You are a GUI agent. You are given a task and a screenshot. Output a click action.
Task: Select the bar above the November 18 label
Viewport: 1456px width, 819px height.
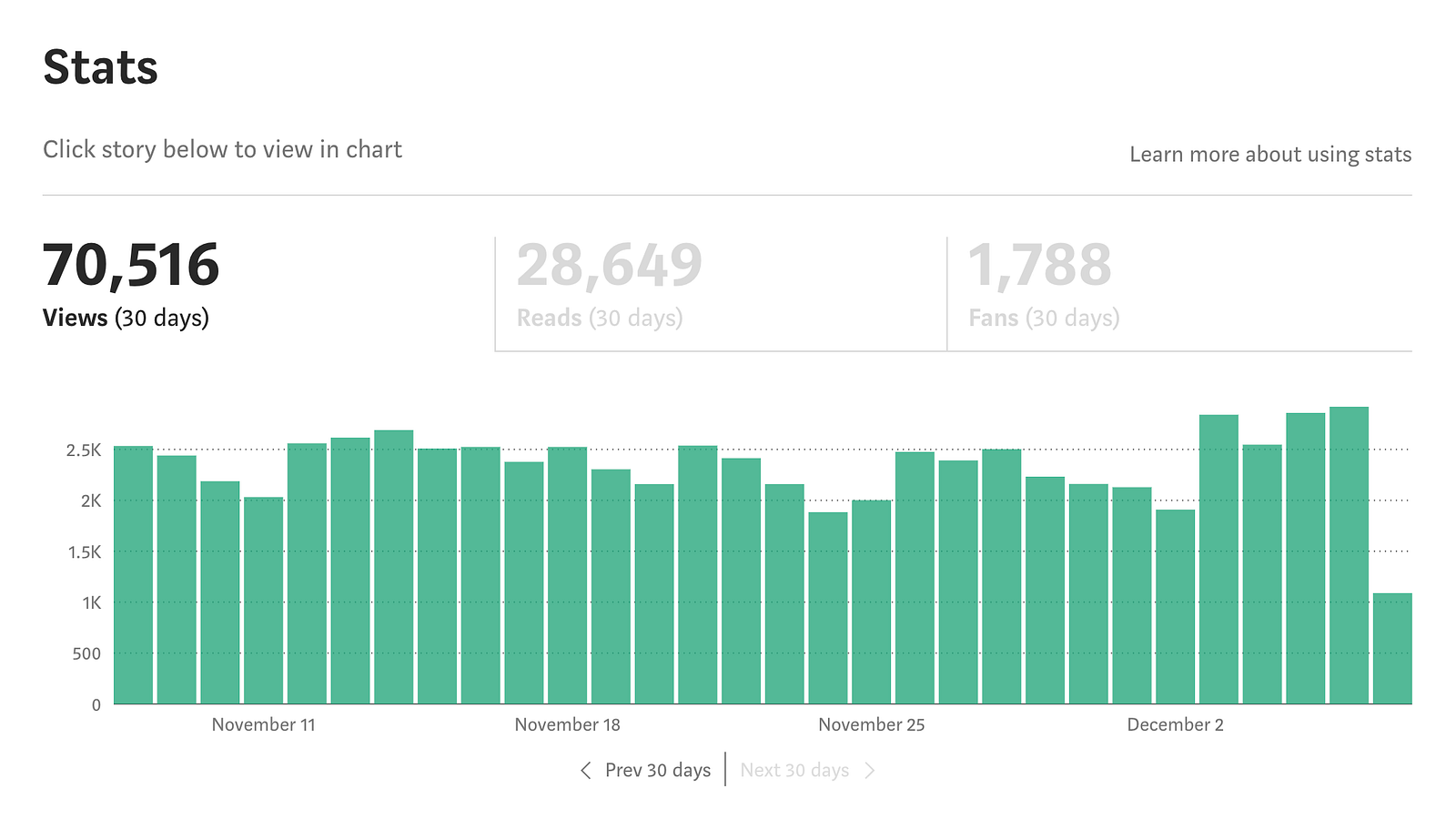(567, 575)
